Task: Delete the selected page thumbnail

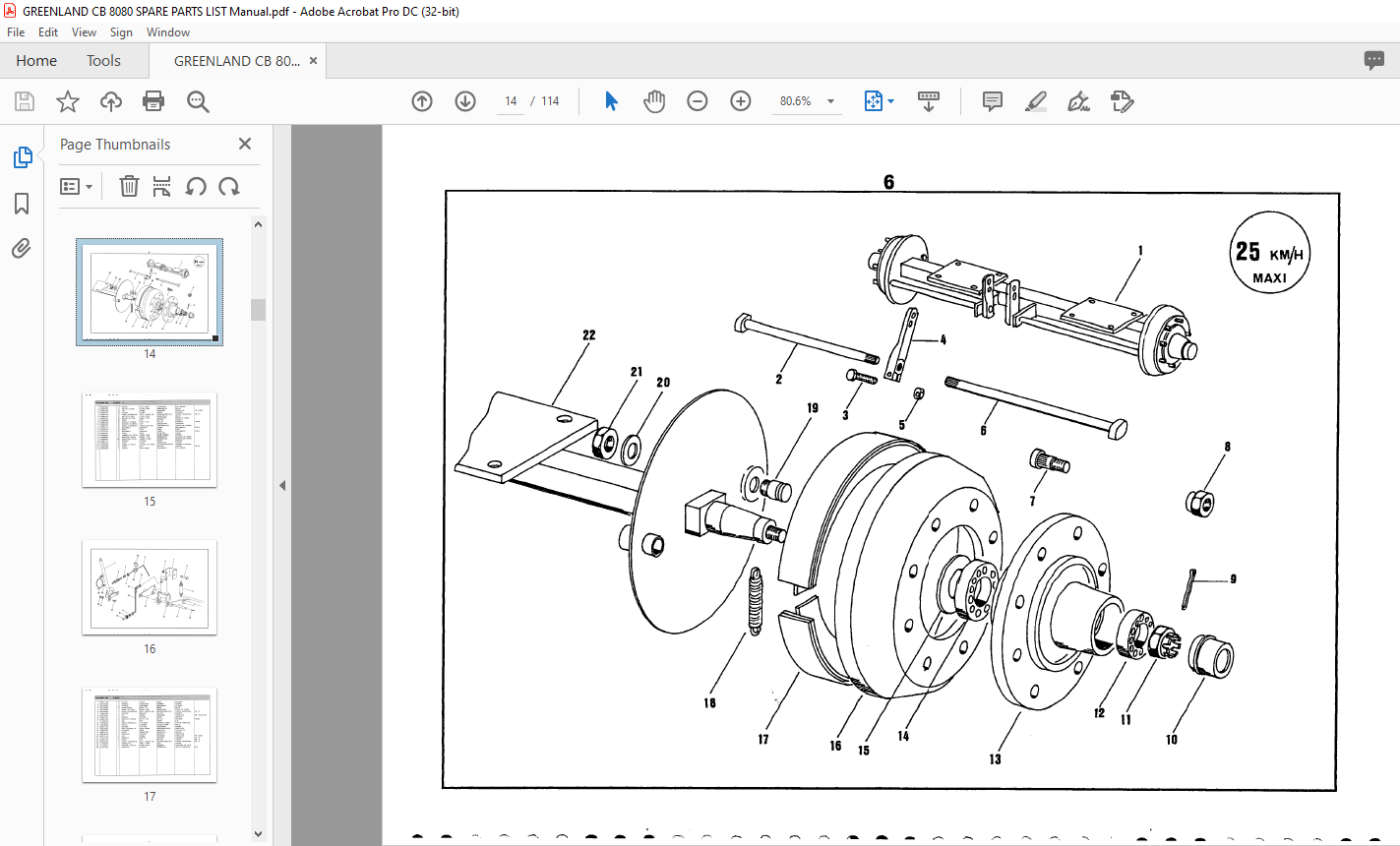Action: pos(129,186)
